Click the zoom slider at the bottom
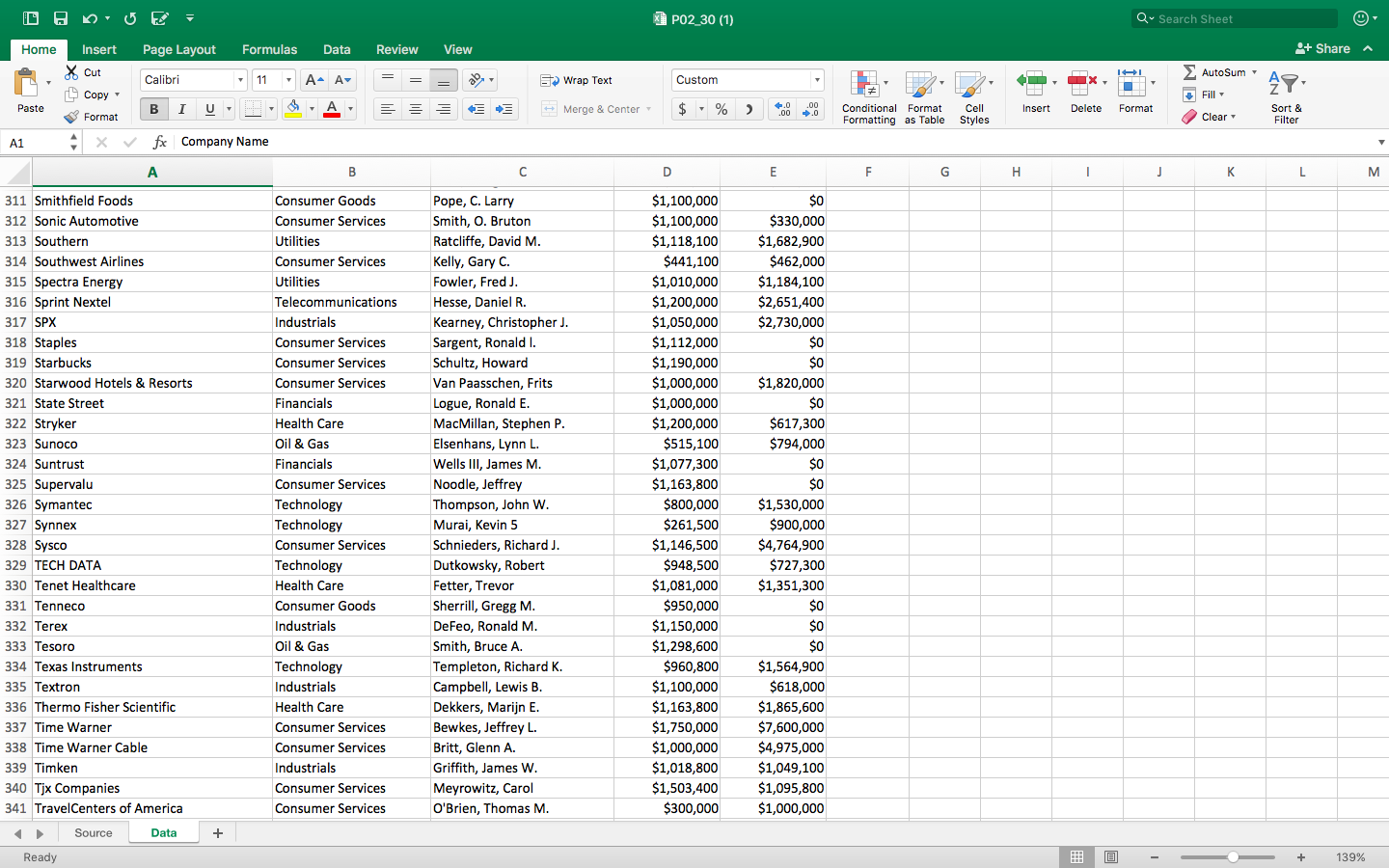This screenshot has height=868, width=1389. (x=1233, y=856)
